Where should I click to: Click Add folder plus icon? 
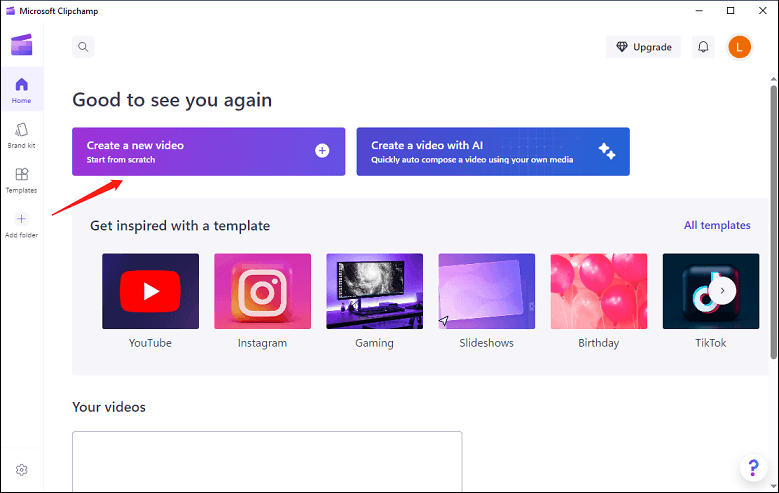click(x=21, y=219)
